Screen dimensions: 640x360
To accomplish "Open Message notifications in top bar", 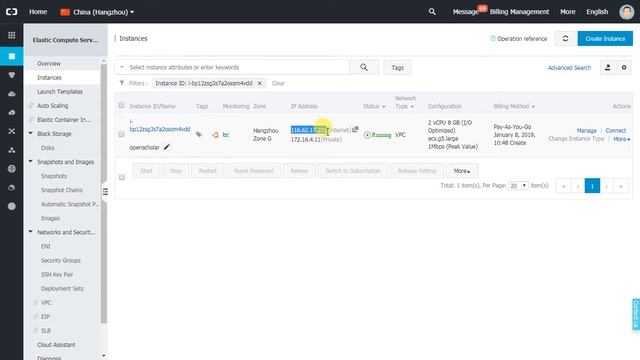I will (465, 12).
